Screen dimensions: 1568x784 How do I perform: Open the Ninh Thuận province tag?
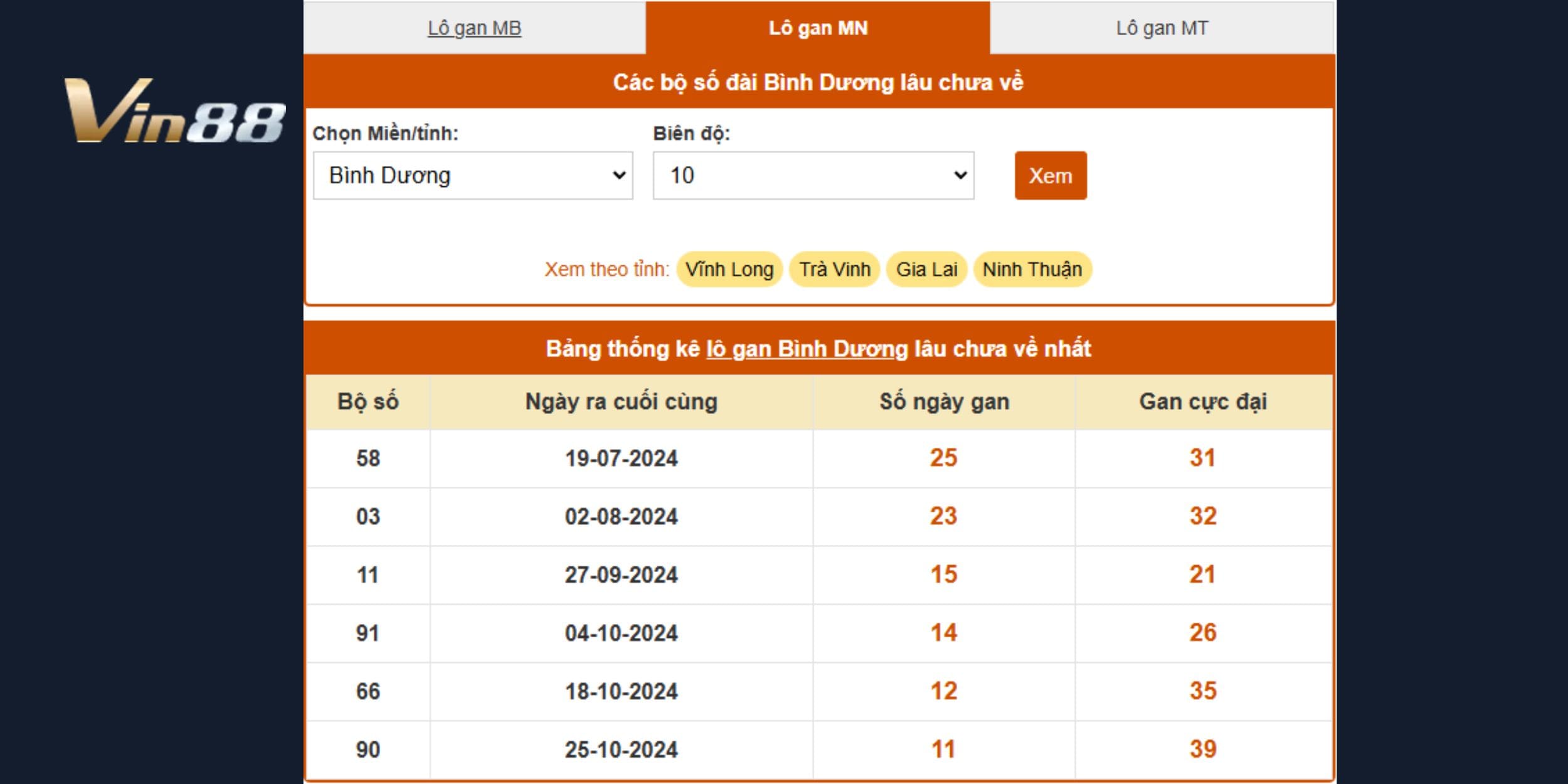point(1032,270)
